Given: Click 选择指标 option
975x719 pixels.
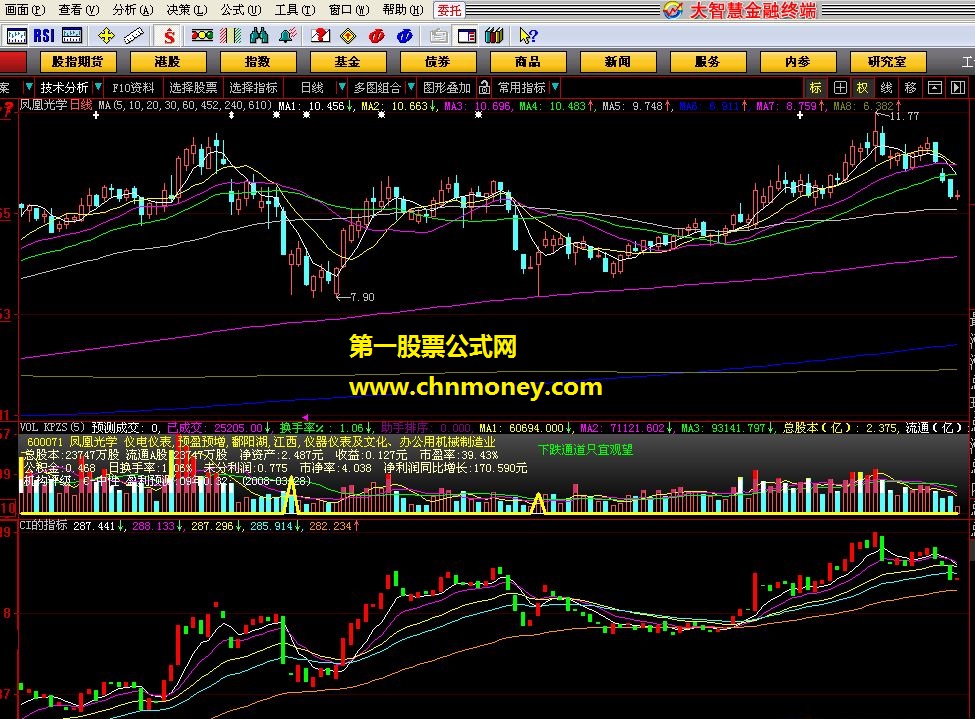Looking at the screenshot, I should click(x=253, y=88).
